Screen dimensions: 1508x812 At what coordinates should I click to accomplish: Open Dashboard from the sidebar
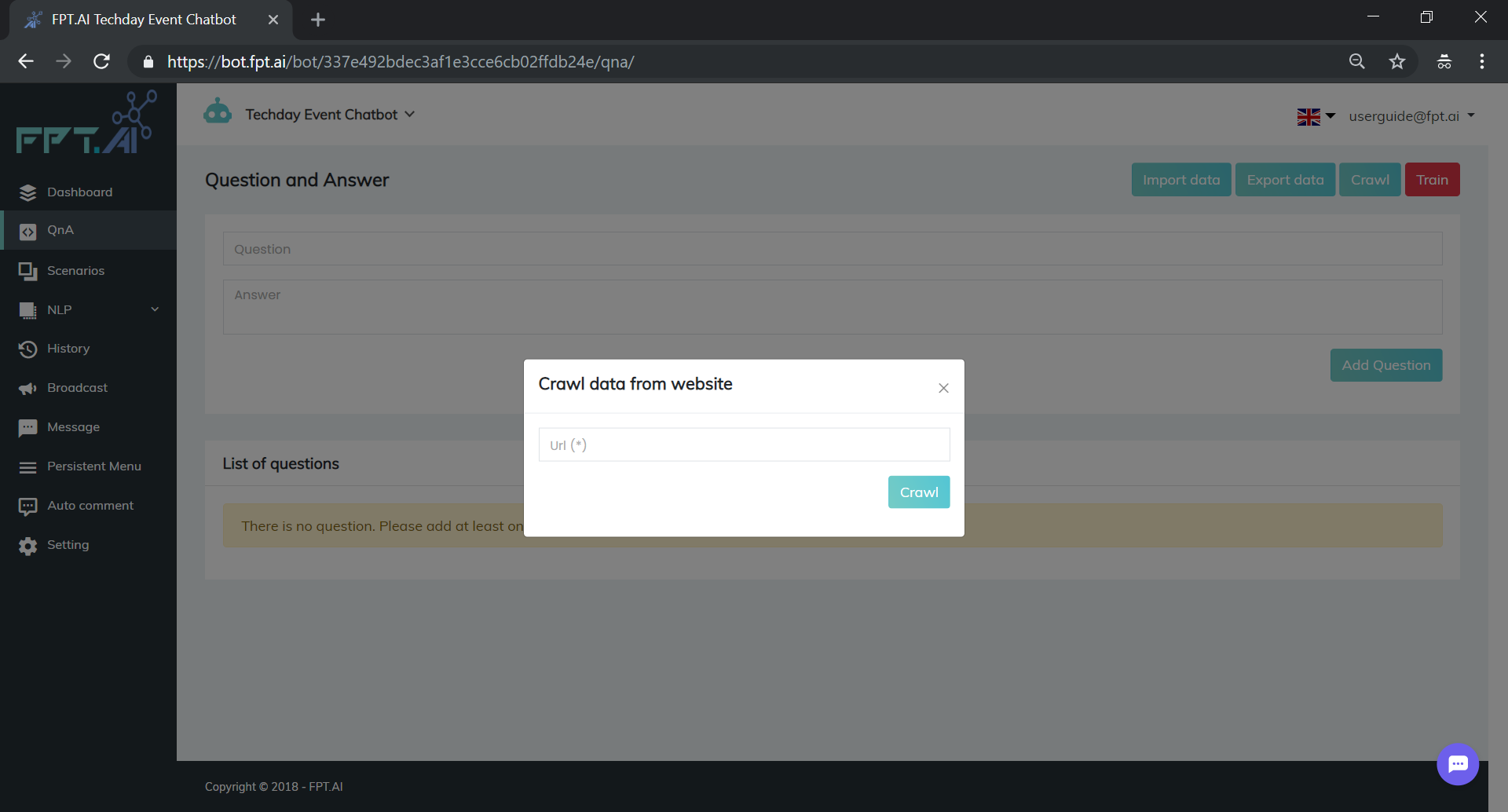pos(88,192)
